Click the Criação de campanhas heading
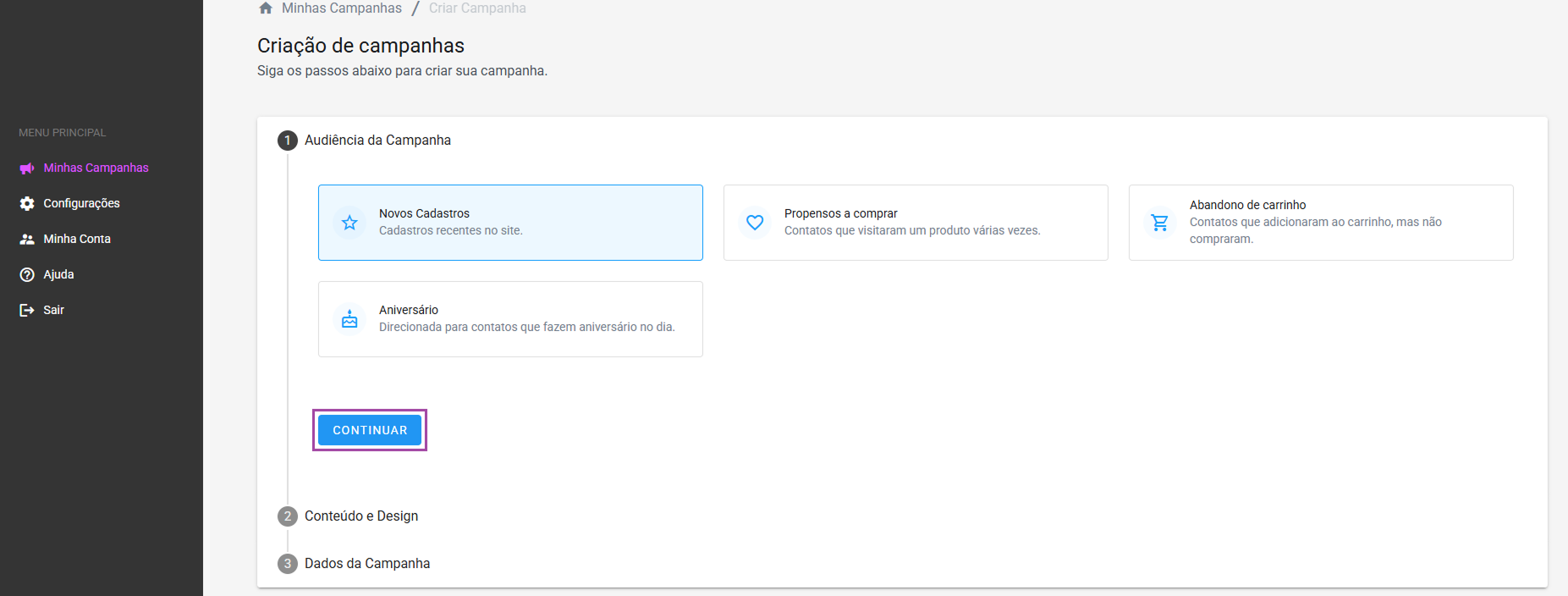 pos(360,46)
